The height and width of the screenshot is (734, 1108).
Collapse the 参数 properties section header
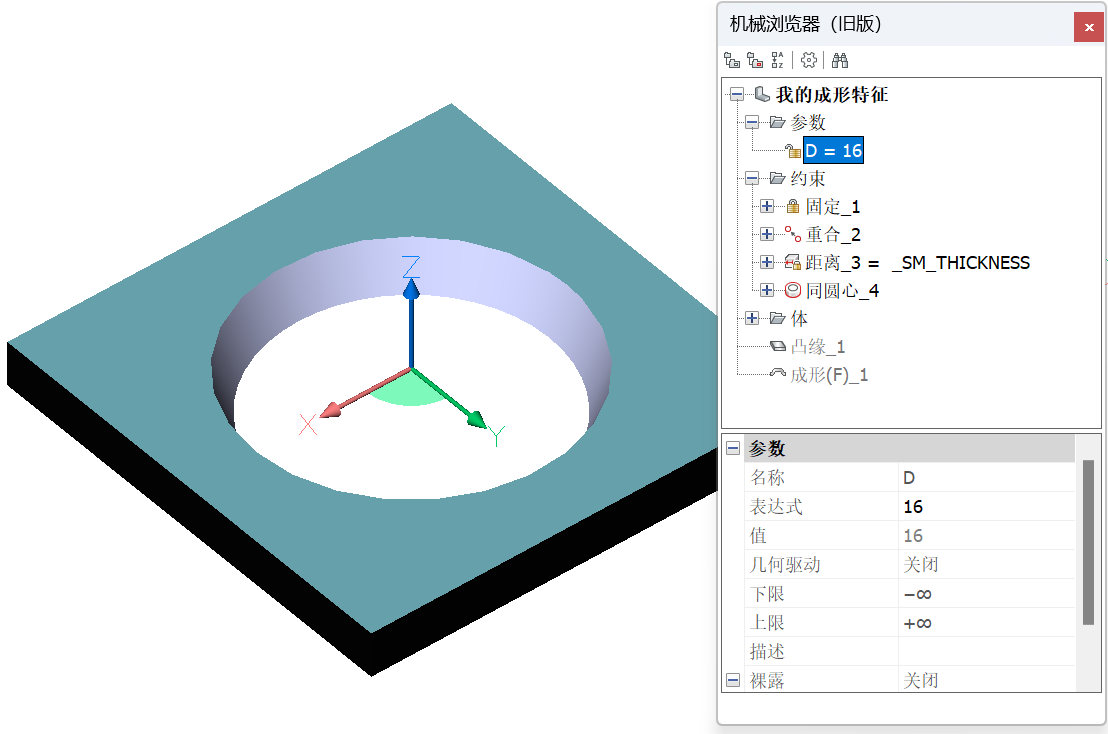coord(733,448)
